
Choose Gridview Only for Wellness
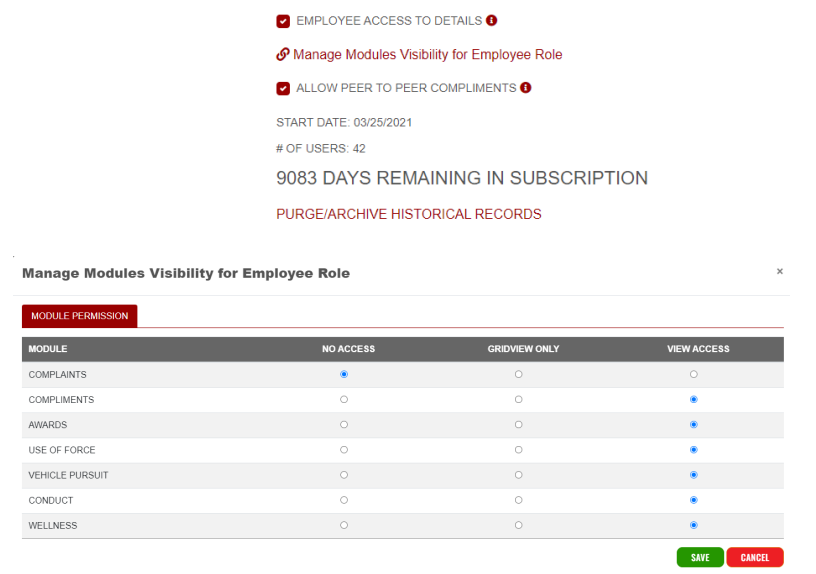pyautogui.click(x=518, y=525)
